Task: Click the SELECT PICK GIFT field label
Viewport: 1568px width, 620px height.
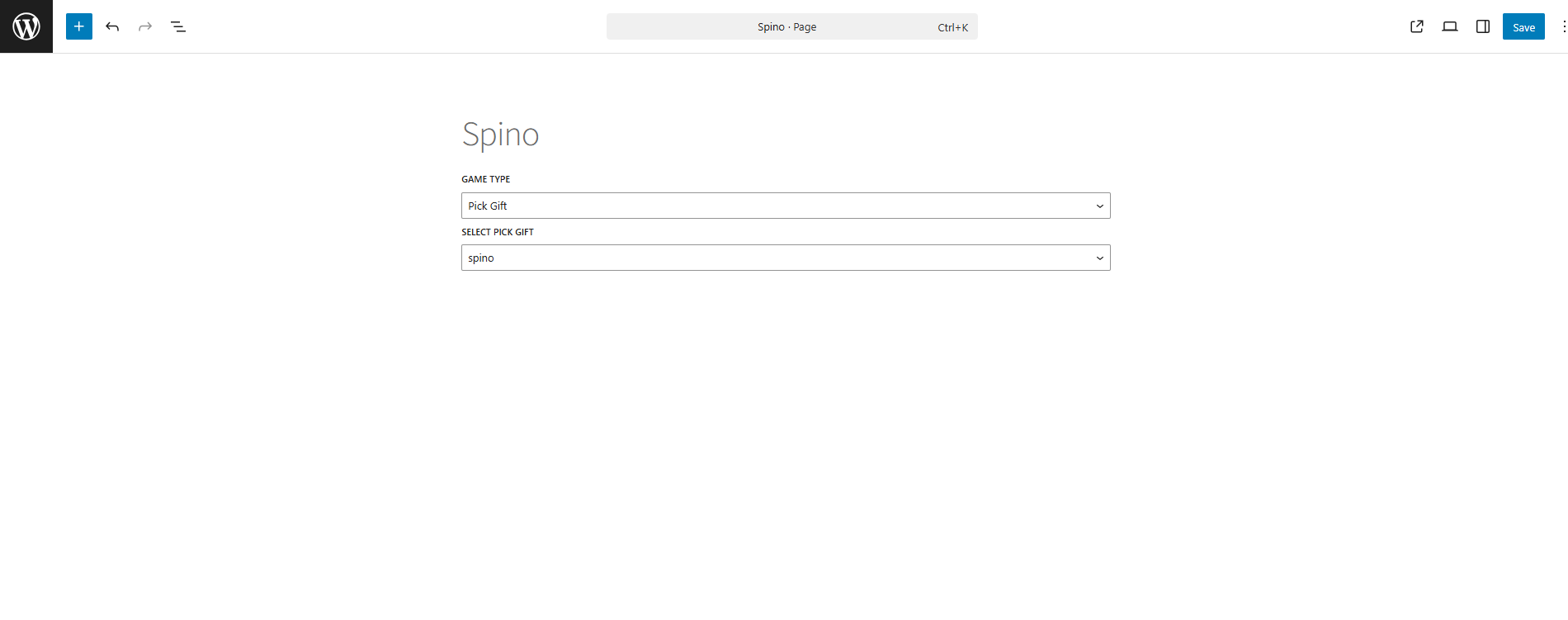Action: [x=498, y=232]
